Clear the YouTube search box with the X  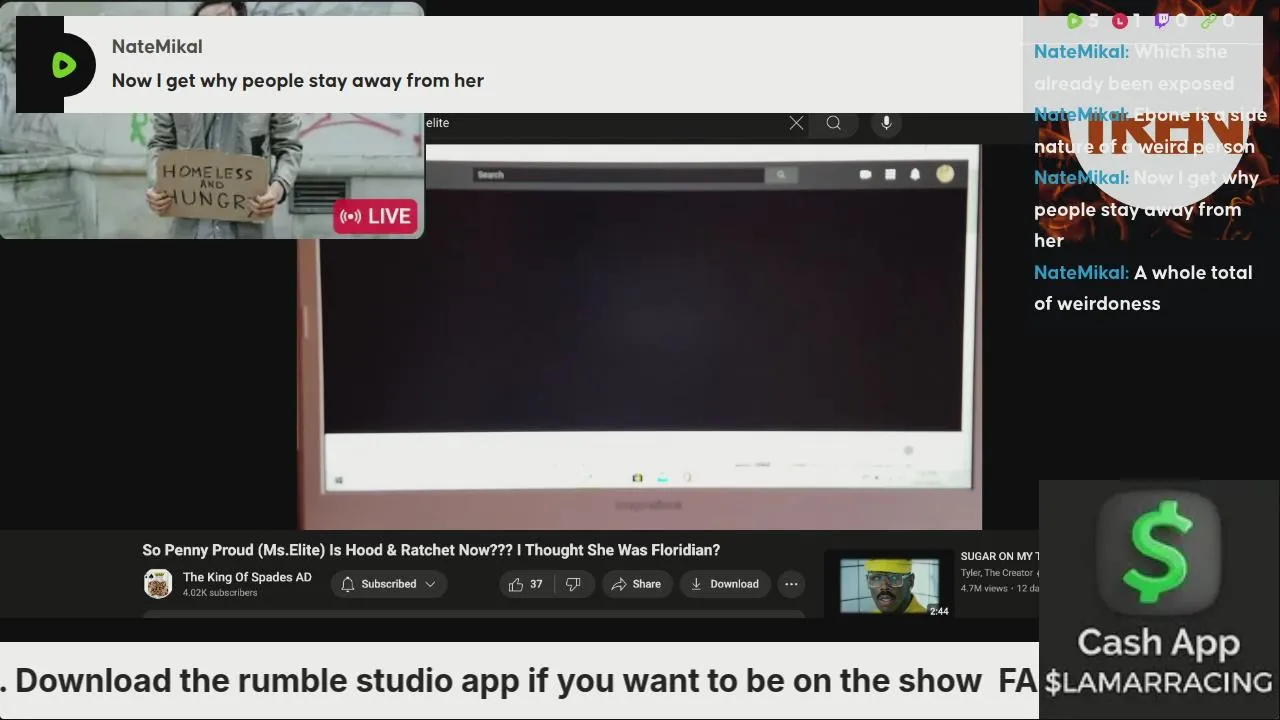tap(796, 123)
